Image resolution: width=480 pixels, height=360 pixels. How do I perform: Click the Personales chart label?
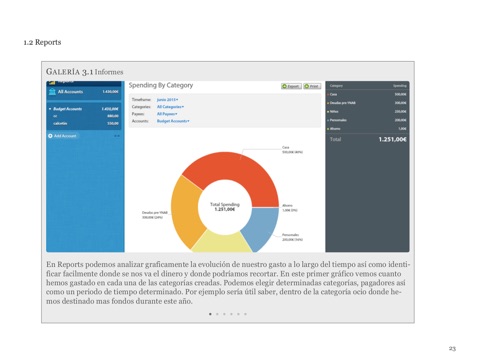[292, 237]
